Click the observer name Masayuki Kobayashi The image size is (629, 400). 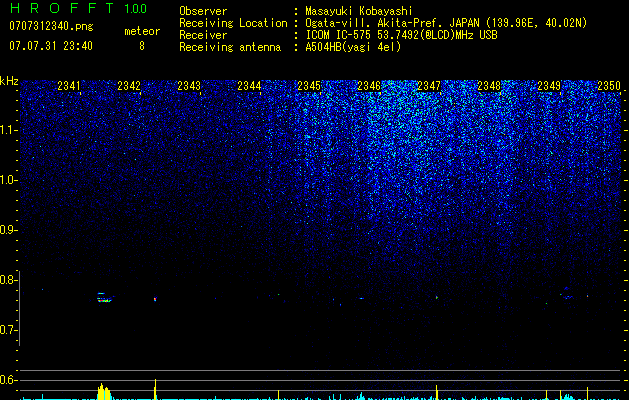coord(359,11)
